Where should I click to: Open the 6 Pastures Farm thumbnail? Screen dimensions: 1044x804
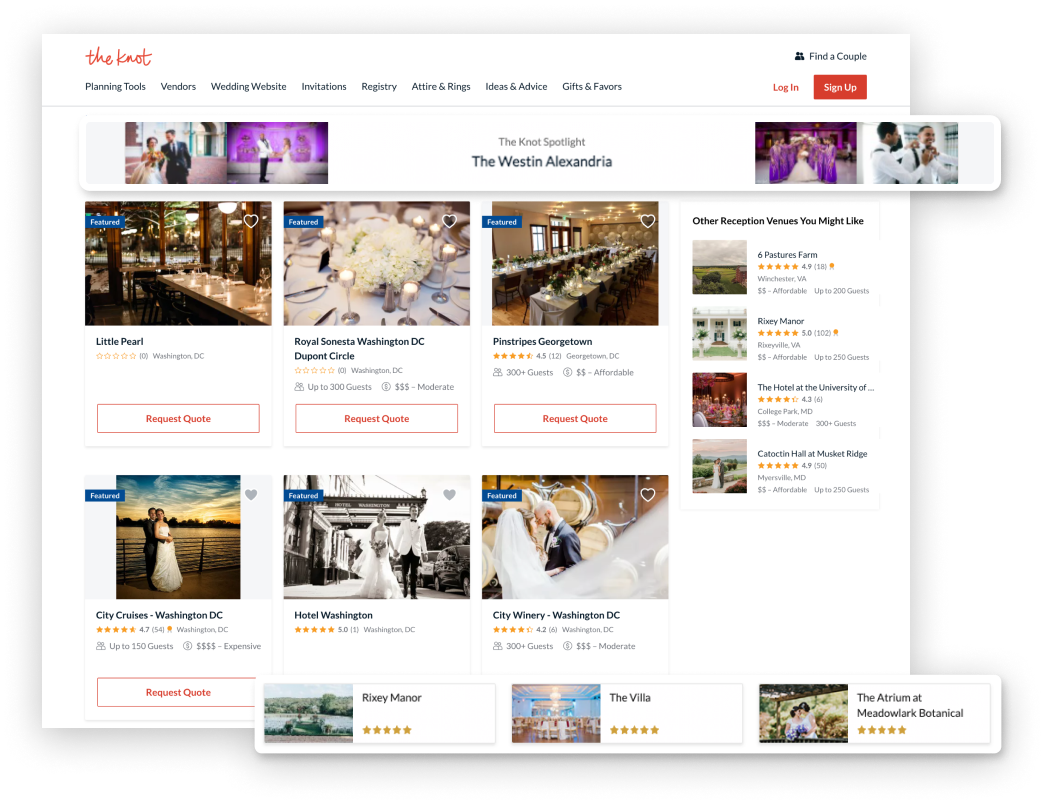[x=720, y=267]
